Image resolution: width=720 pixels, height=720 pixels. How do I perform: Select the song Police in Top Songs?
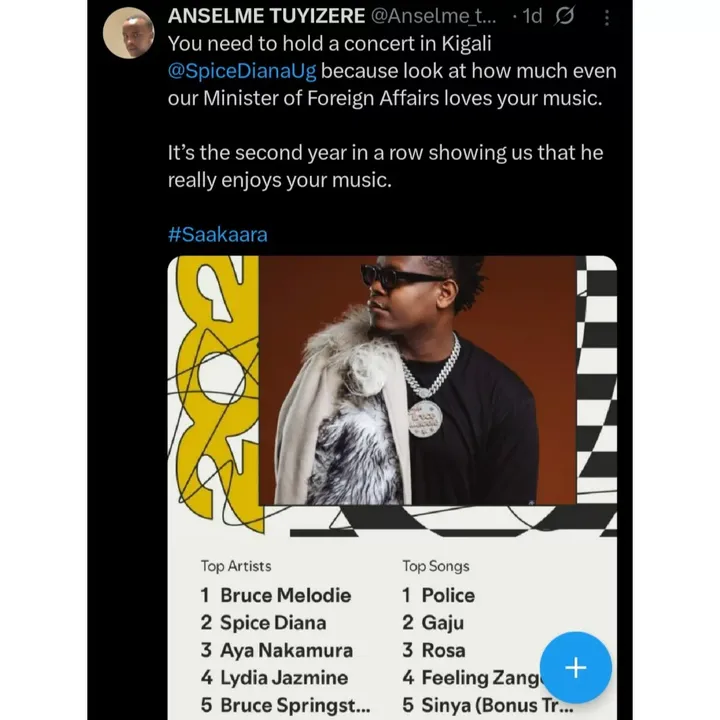pyautogui.click(x=448, y=596)
